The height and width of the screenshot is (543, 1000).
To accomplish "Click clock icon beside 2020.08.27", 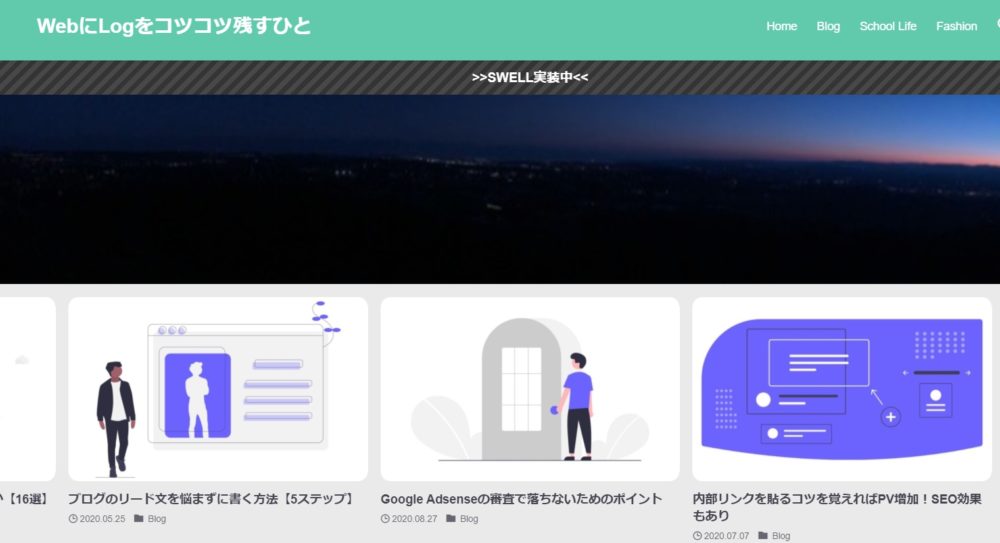I will click(385, 519).
